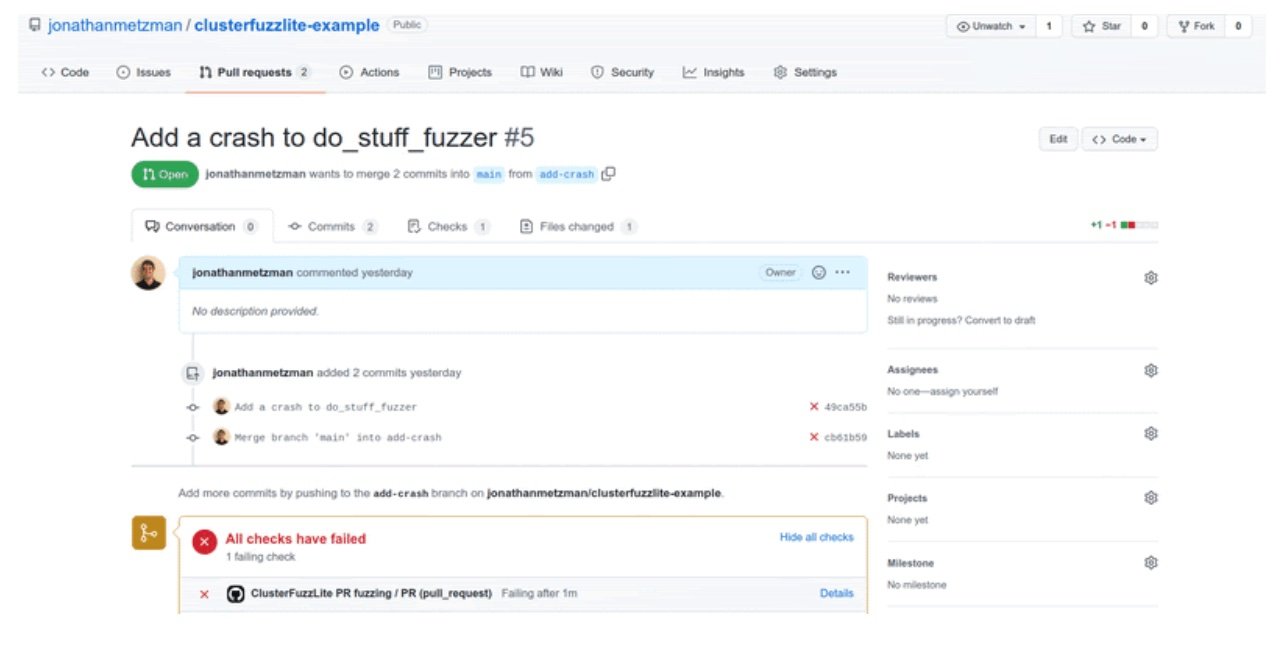Click failed status X for commit 49ca55b
Screen dimensions: 1284x648
[x=814, y=407]
